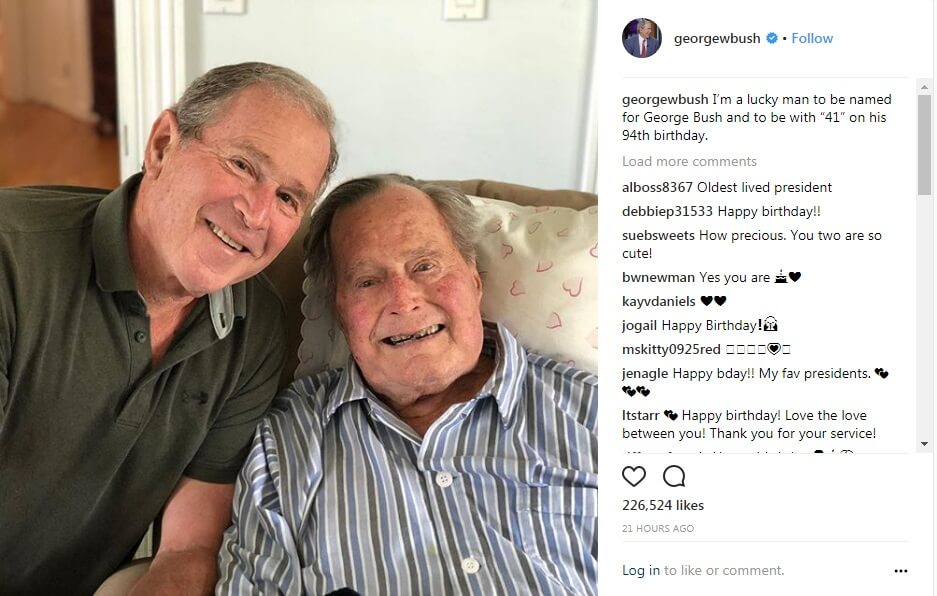Click the heart like icon

(633, 476)
